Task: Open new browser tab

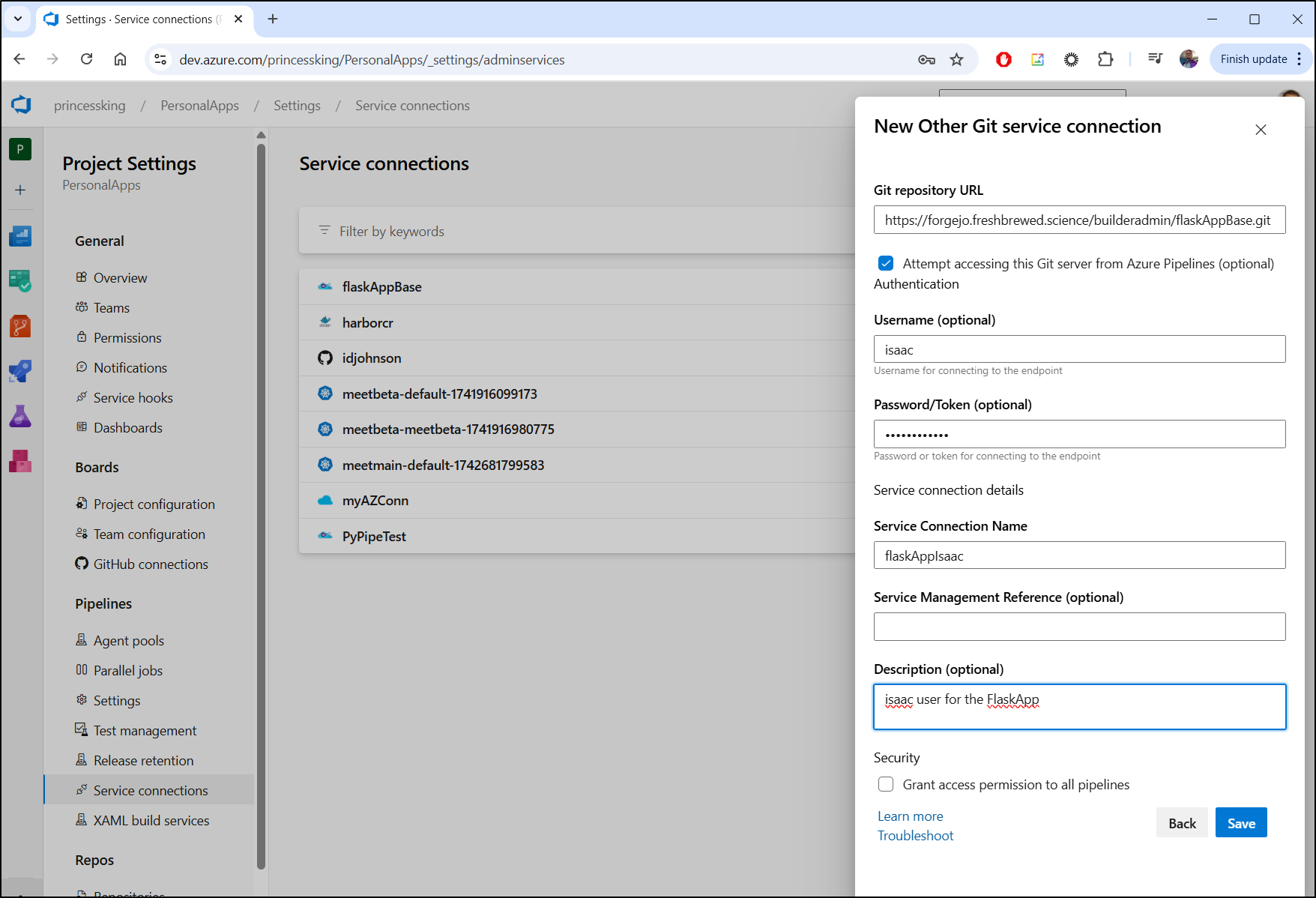Action: pos(273,19)
